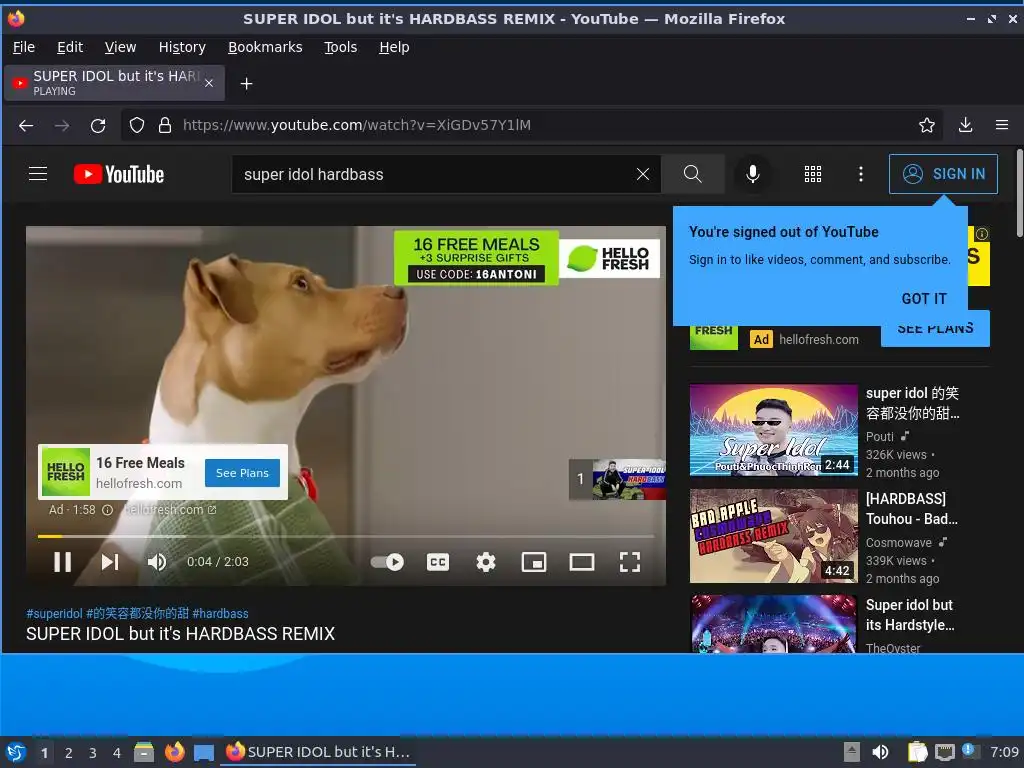Screen dimensions: 1024x768
Task: Pause the video
Action: 62,562
